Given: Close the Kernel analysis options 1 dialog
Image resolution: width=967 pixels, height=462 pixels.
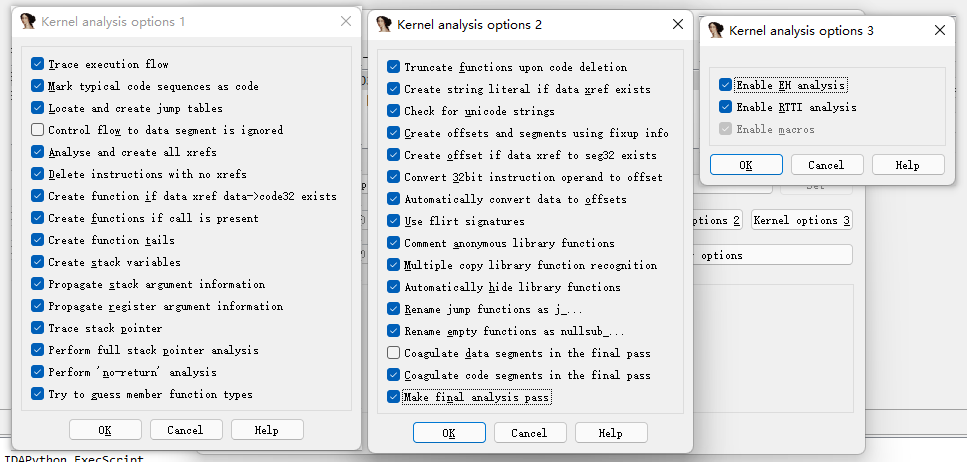Looking at the screenshot, I should point(346,22).
